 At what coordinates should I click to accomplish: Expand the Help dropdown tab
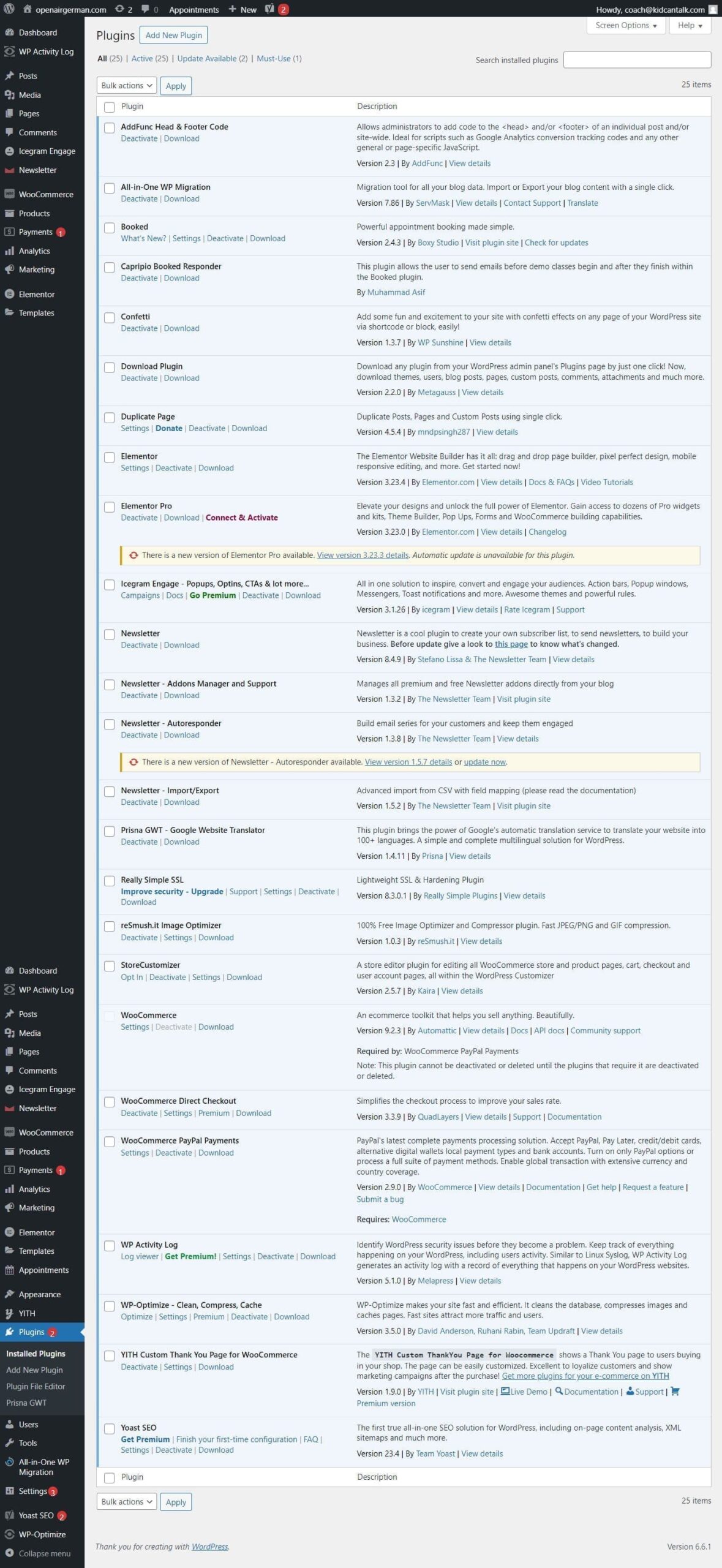(x=690, y=25)
